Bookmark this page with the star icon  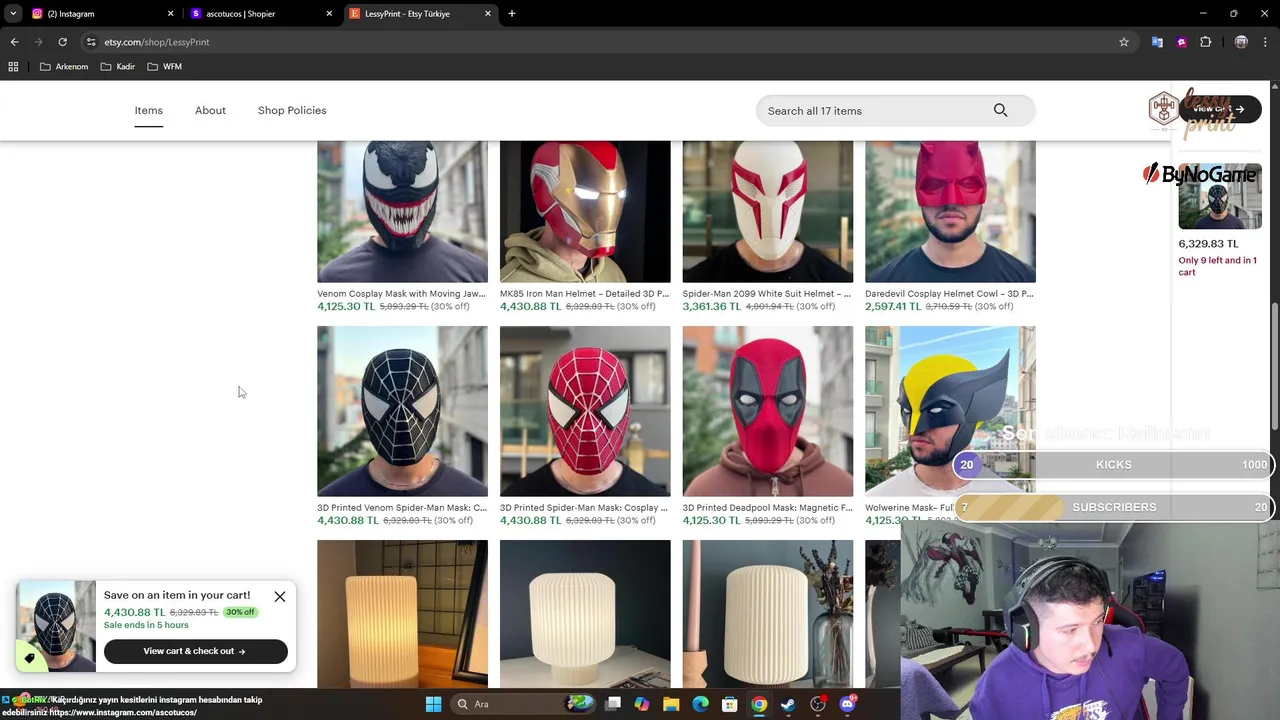[1124, 42]
